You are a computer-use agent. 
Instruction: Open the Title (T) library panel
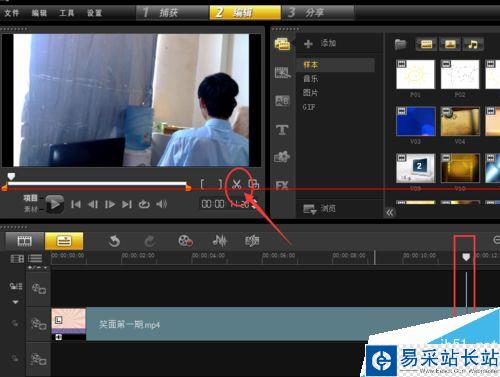[x=282, y=129]
